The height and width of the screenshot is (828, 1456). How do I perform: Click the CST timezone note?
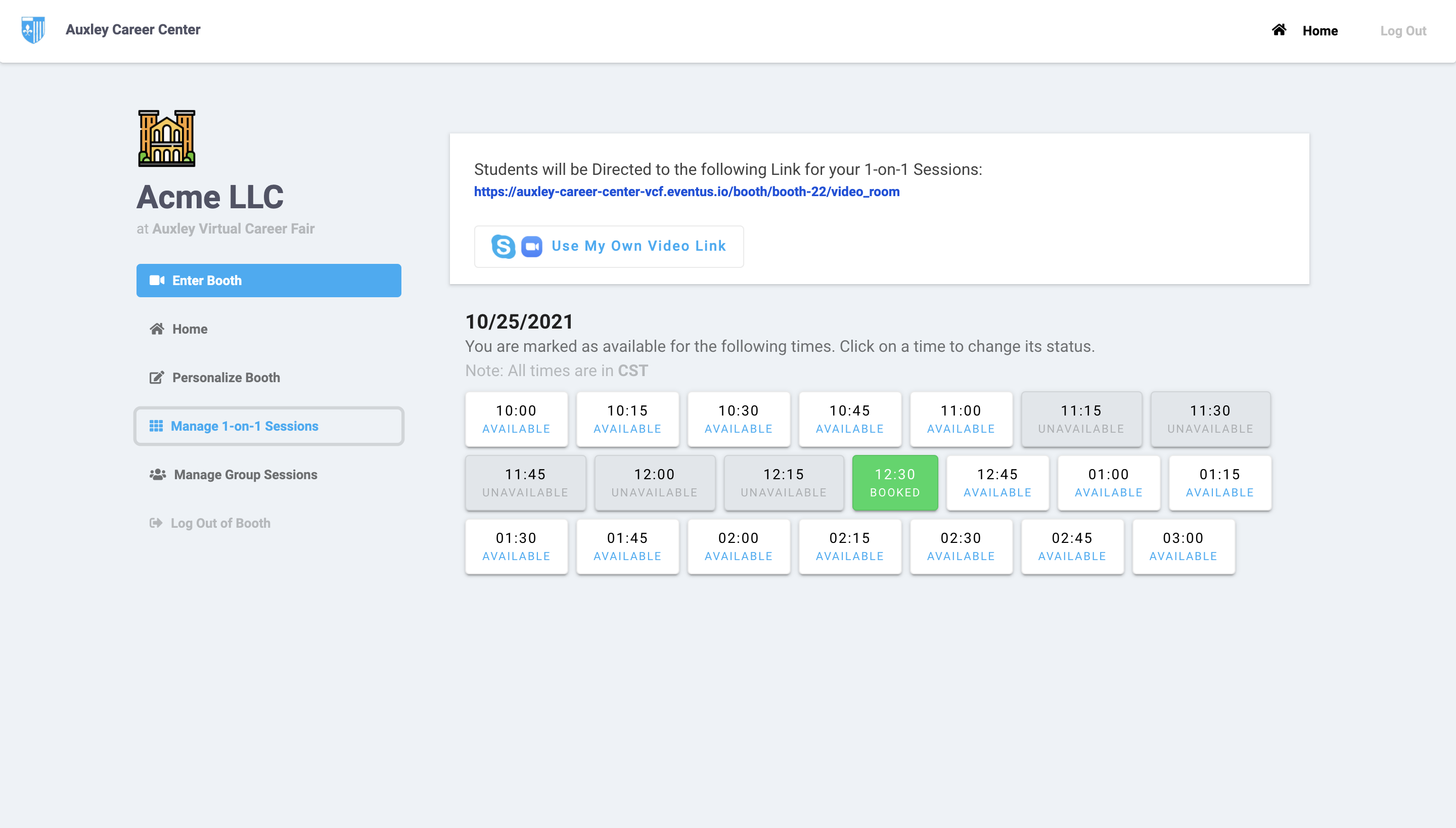(x=632, y=371)
